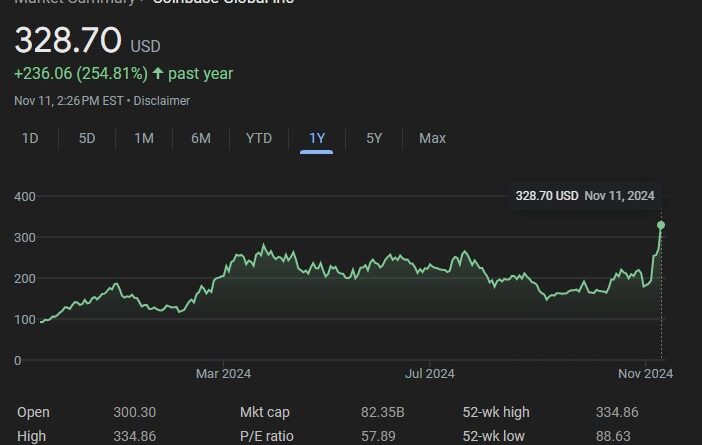Click the green up arrow icon
Viewport: 702px width, 445px height.
(158, 73)
